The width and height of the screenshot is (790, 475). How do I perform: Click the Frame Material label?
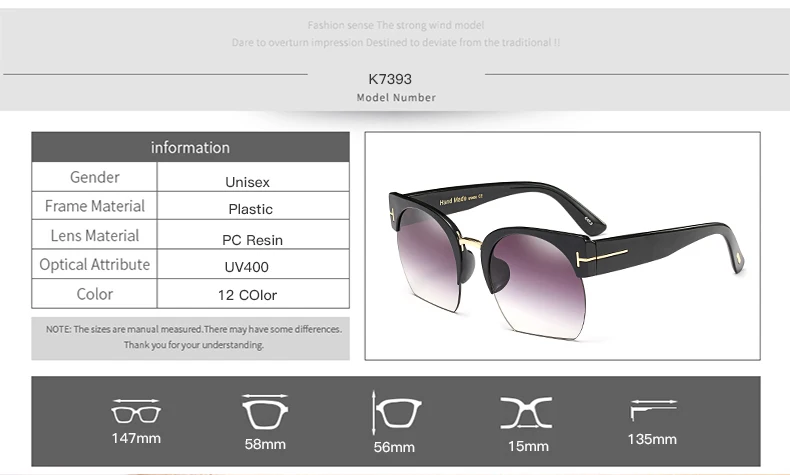click(x=95, y=206)
